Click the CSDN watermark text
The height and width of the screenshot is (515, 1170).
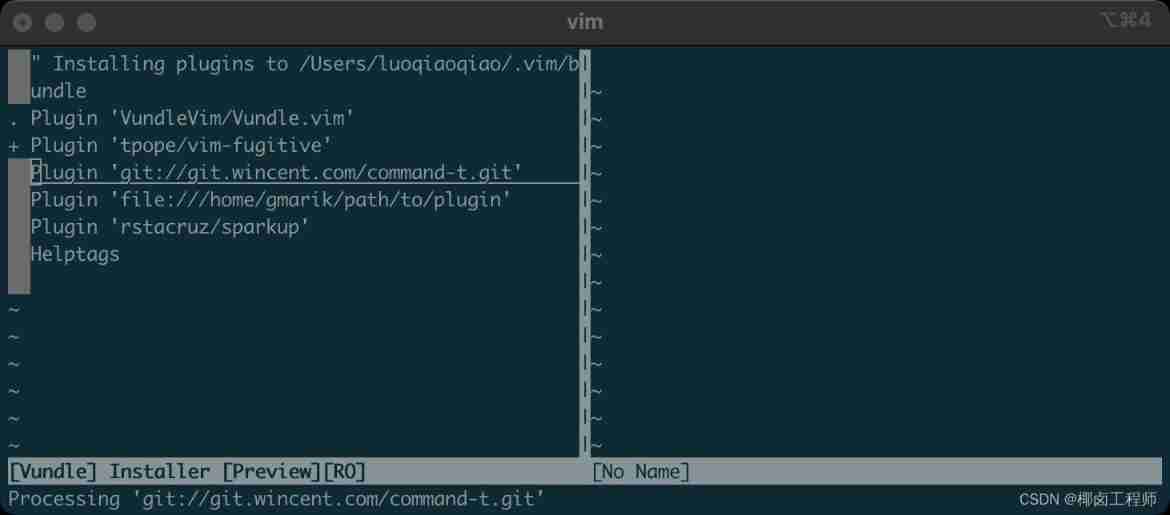(1088, 498)
